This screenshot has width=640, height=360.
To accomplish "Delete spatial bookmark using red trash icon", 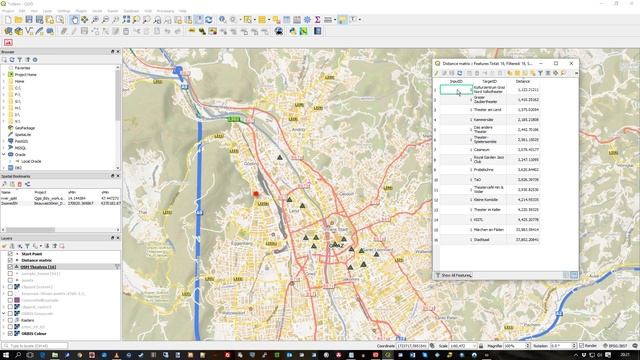I will pyautogui.click(x=20, y=184).
